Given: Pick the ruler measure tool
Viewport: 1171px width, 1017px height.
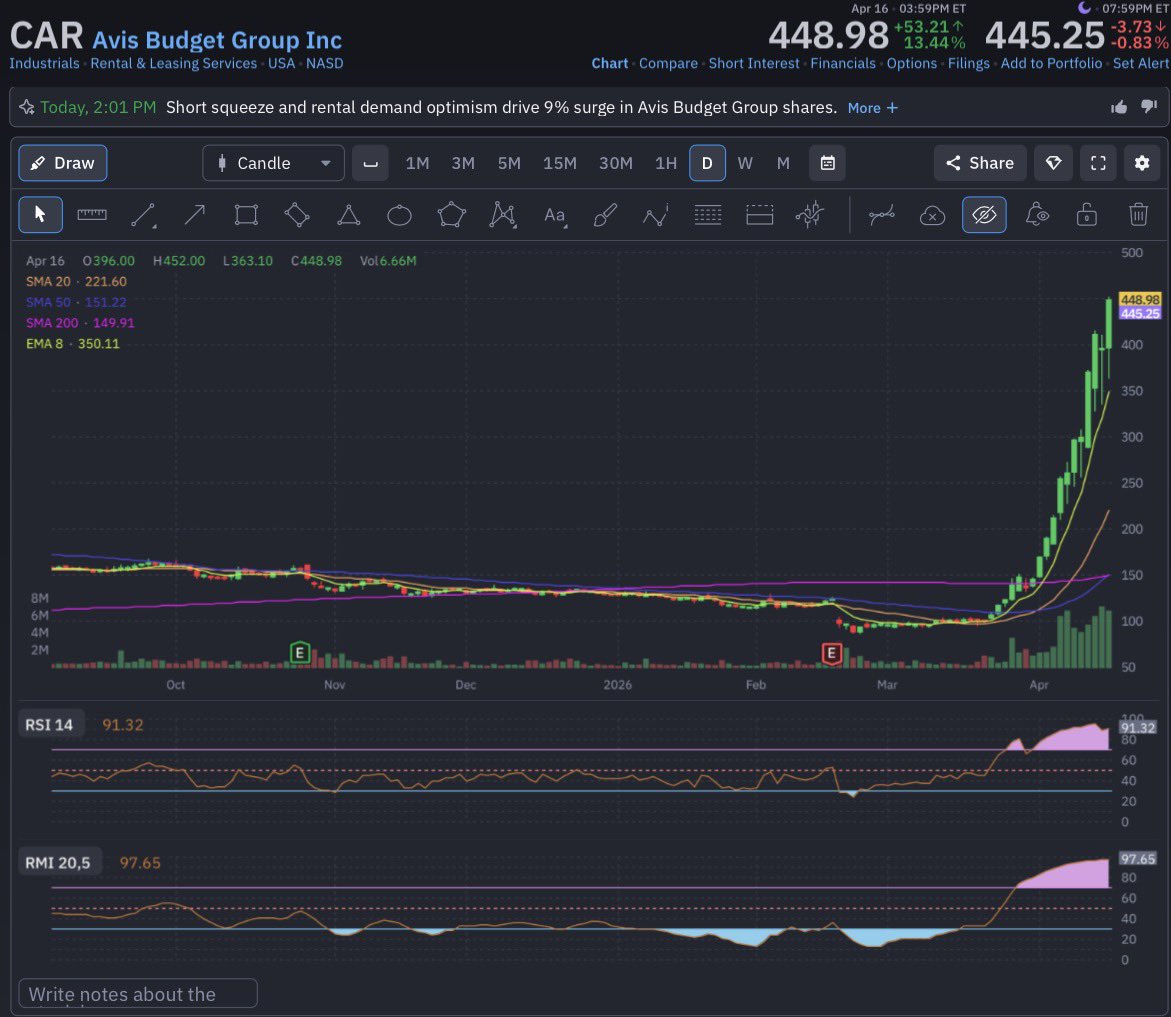Looking at the screenshot, I should pyautogui.click(x=92, y=215).
